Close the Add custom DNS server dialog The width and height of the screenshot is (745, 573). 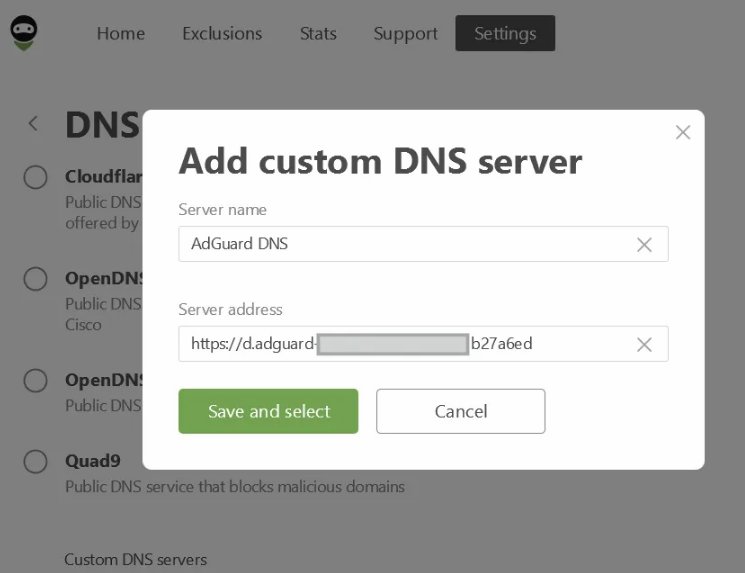click(683, 133)
